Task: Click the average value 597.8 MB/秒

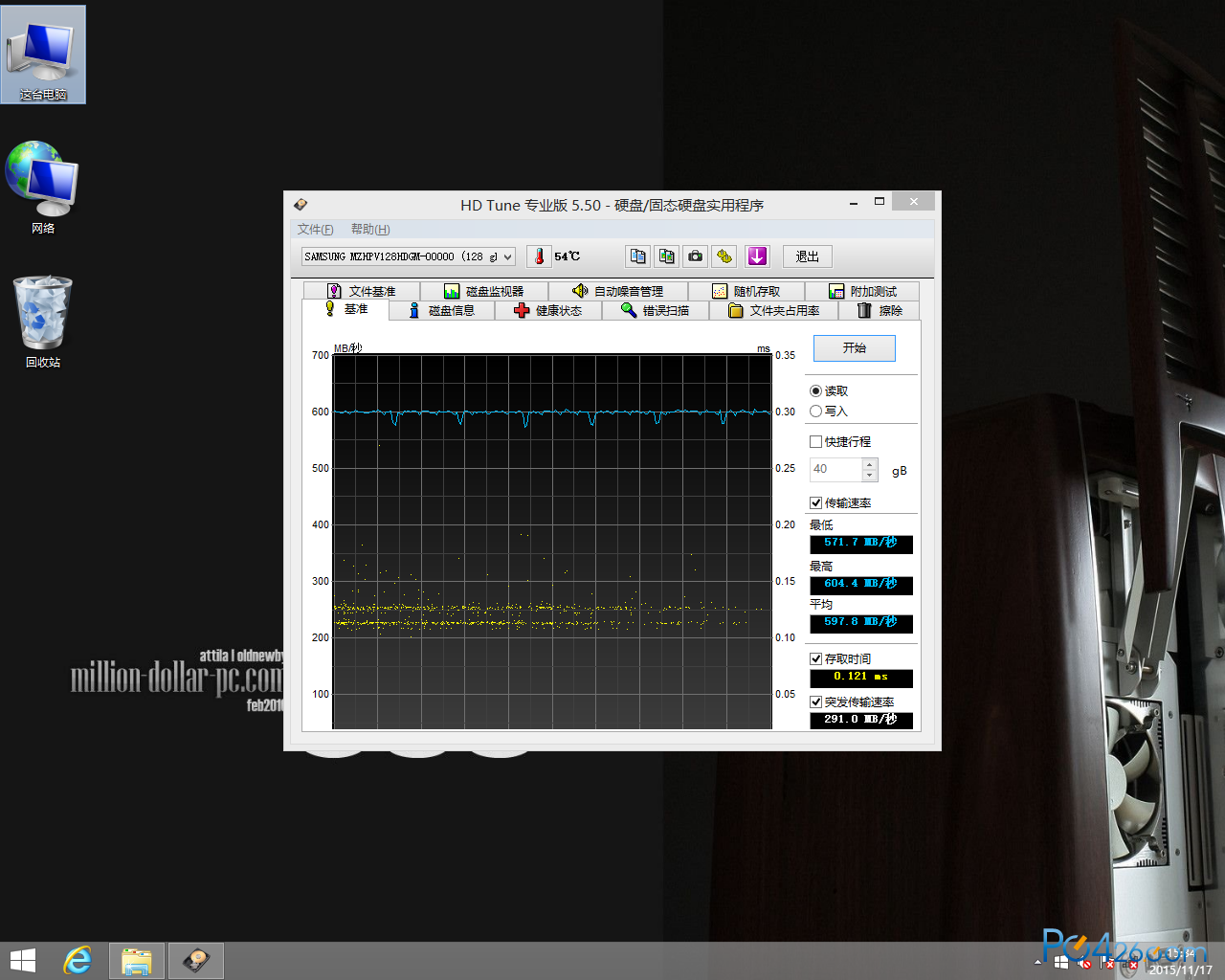Action: [x=861, y=623]
